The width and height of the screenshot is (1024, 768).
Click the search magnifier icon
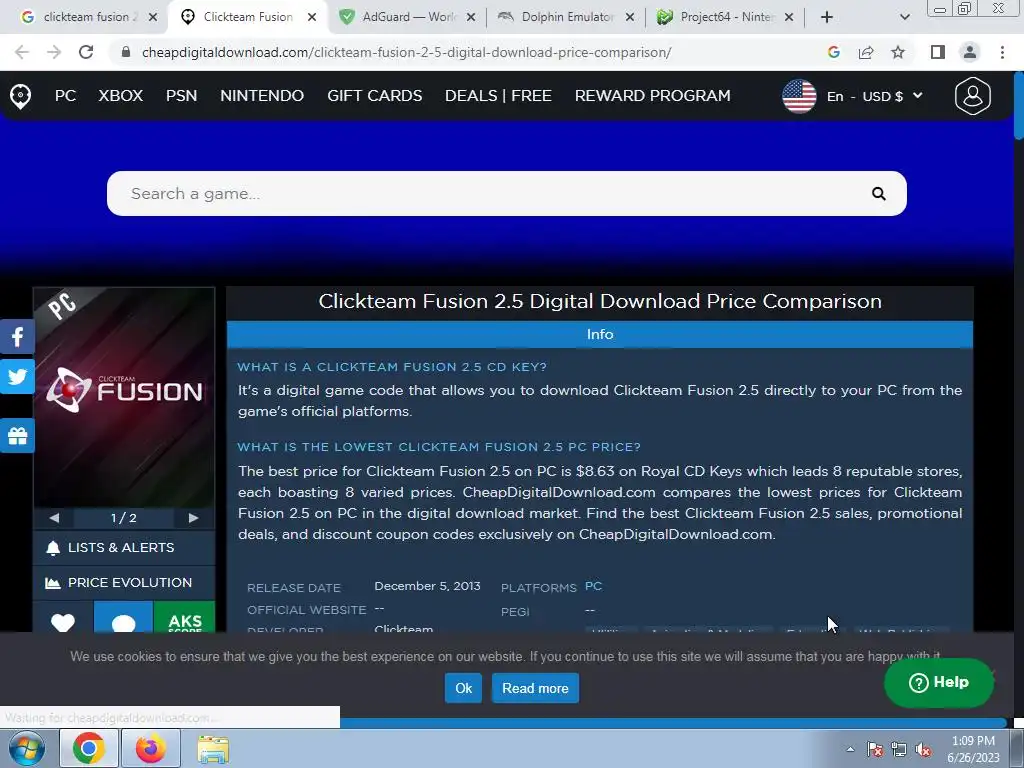click(x=878, y=193)
